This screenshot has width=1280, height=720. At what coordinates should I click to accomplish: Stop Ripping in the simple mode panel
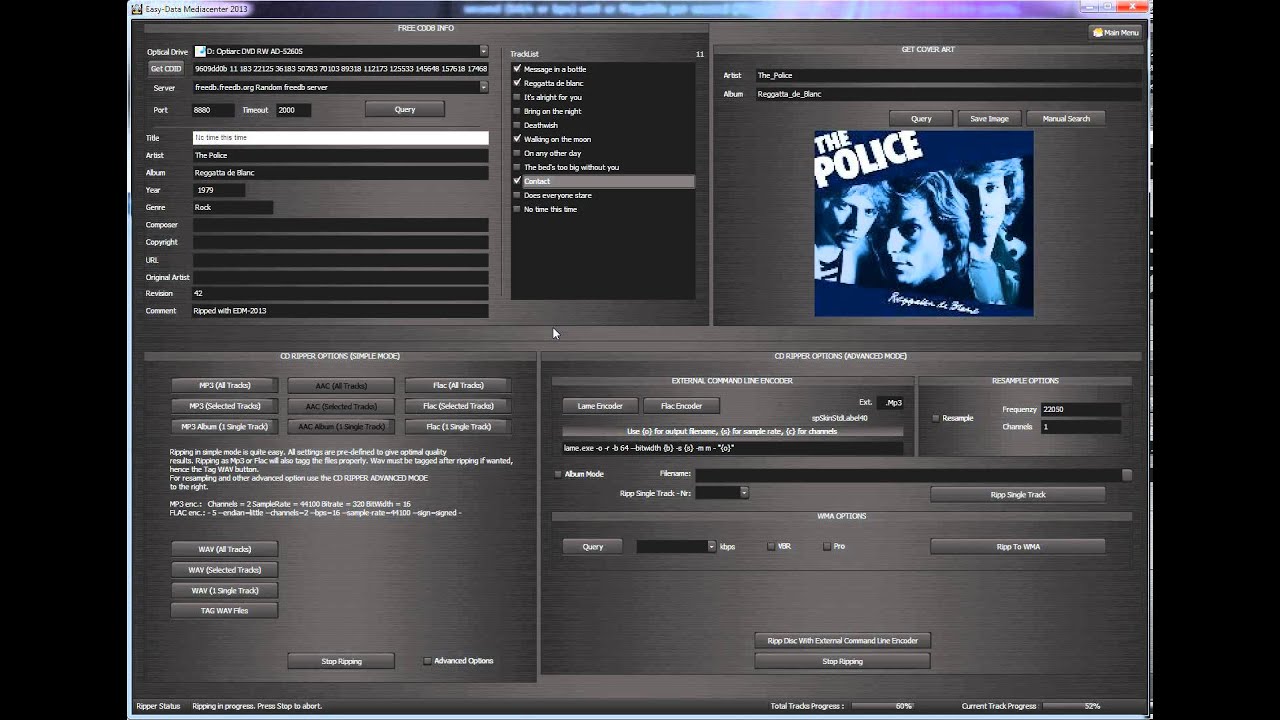(341, 661)
